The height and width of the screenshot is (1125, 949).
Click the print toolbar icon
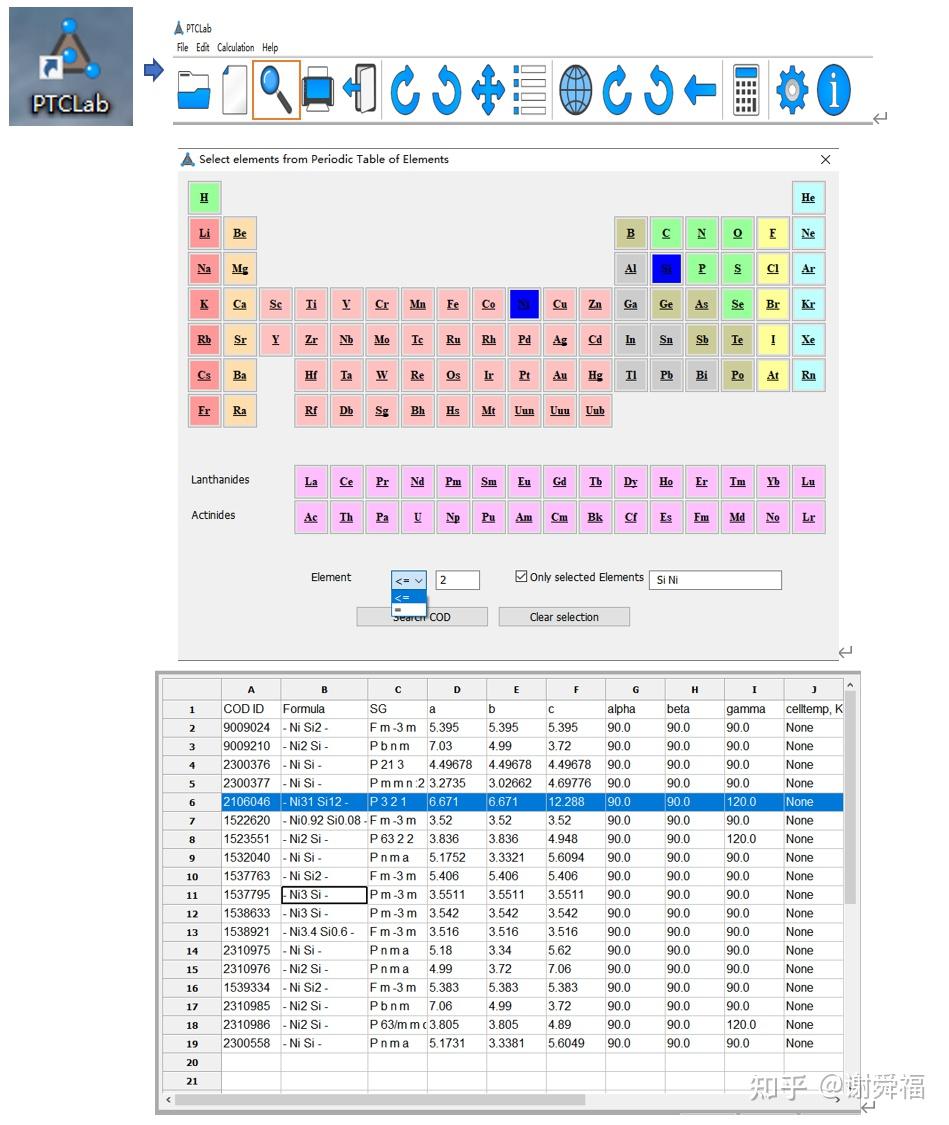coord(317,90)
